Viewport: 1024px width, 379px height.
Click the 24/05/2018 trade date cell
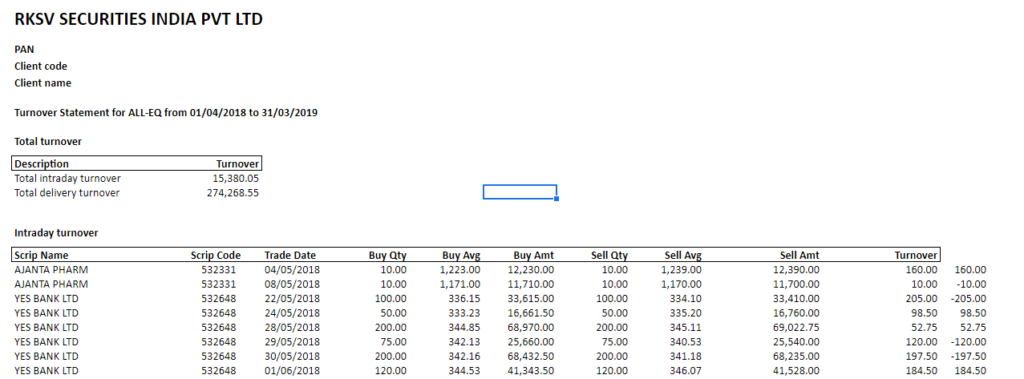click(x=292, y=313)
